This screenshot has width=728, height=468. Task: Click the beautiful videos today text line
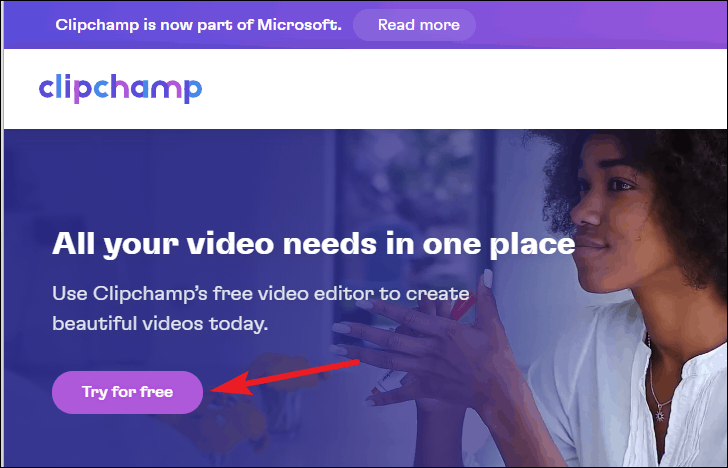tap(160, 324)
